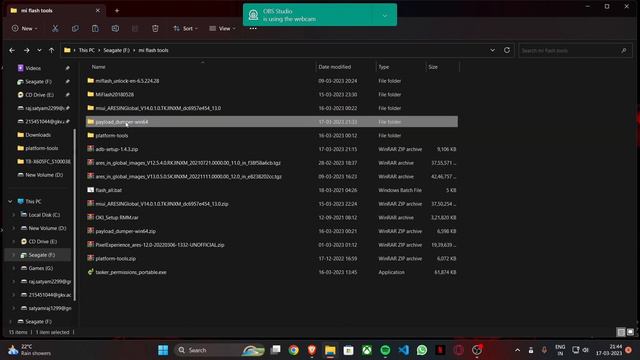Open the Sort dropdown menu

[x=185, y=29]
